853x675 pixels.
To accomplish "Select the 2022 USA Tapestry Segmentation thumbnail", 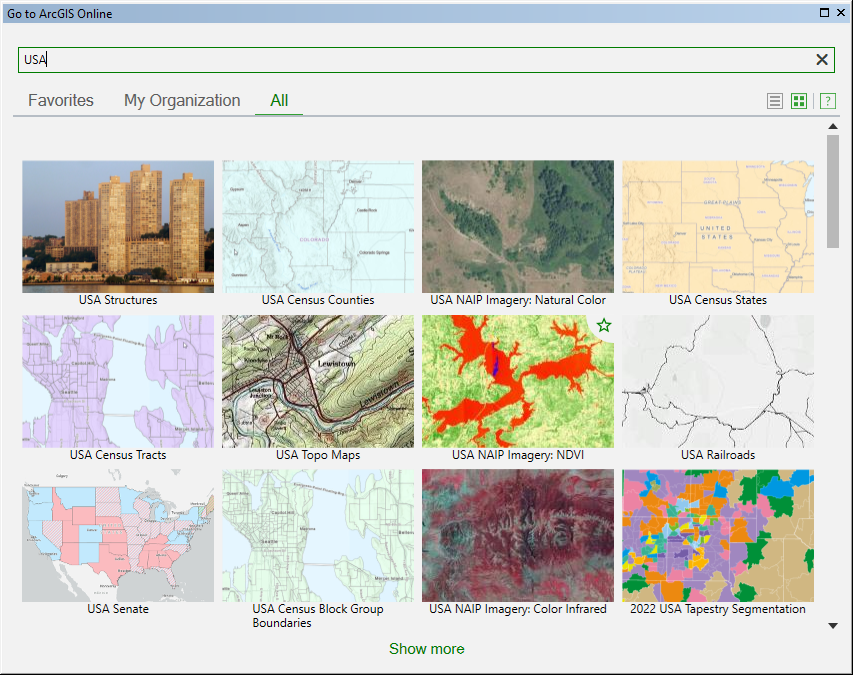I will pyautogui.click(x=718, y=536).
